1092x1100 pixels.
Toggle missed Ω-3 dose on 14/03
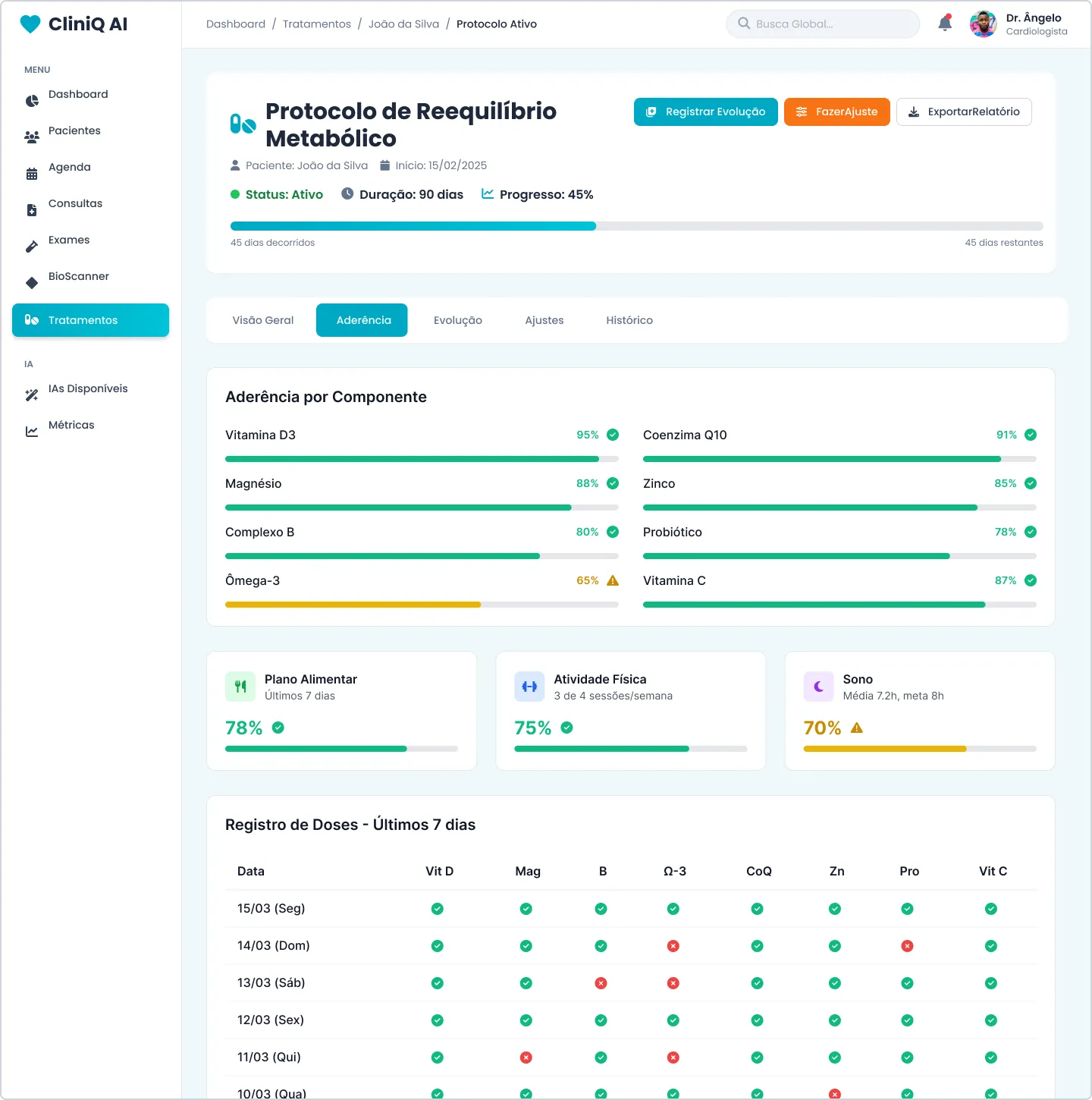pos(673,946)
